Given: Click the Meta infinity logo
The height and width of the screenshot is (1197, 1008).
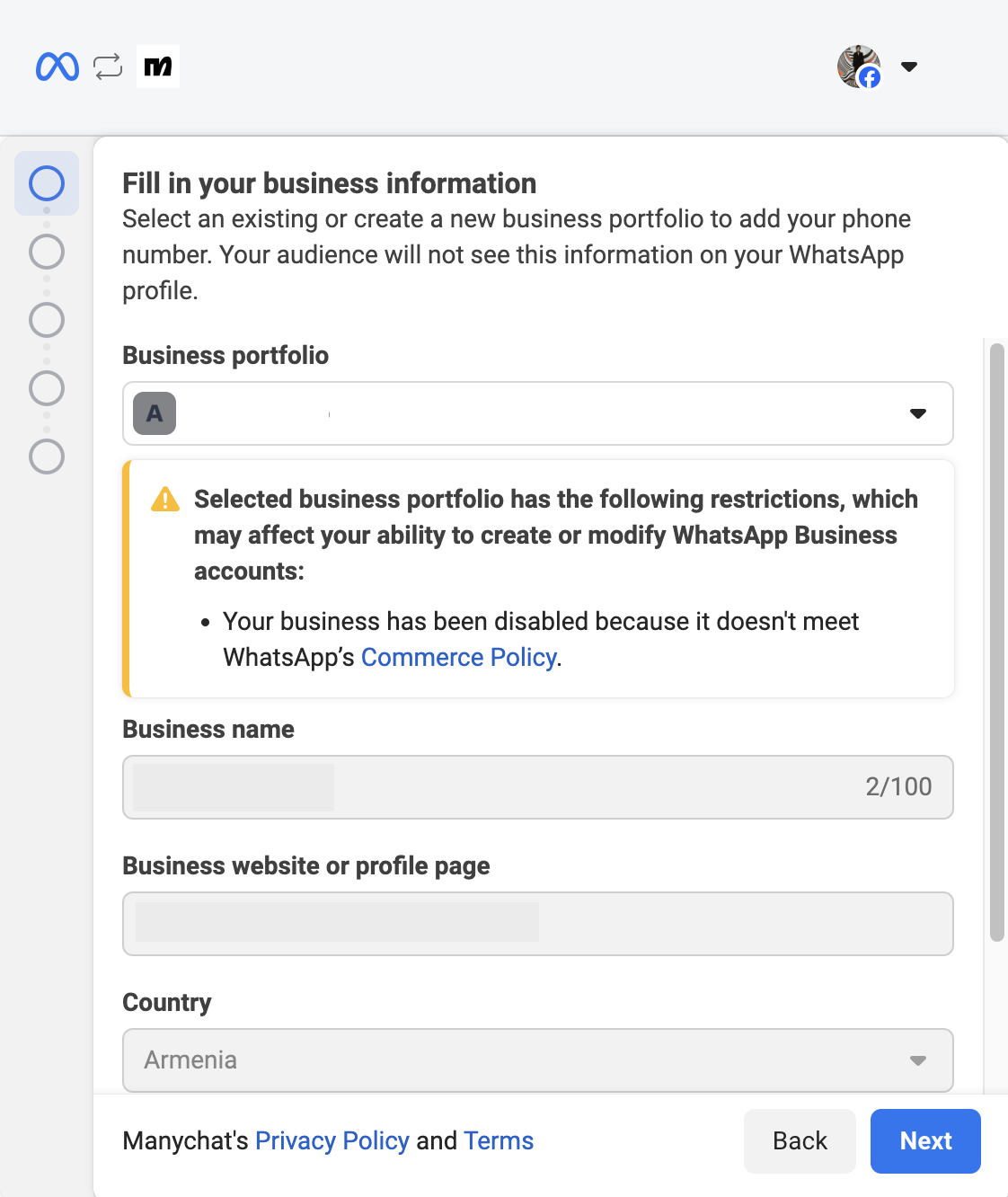Looking at the screenshot, I should point(57,66).
